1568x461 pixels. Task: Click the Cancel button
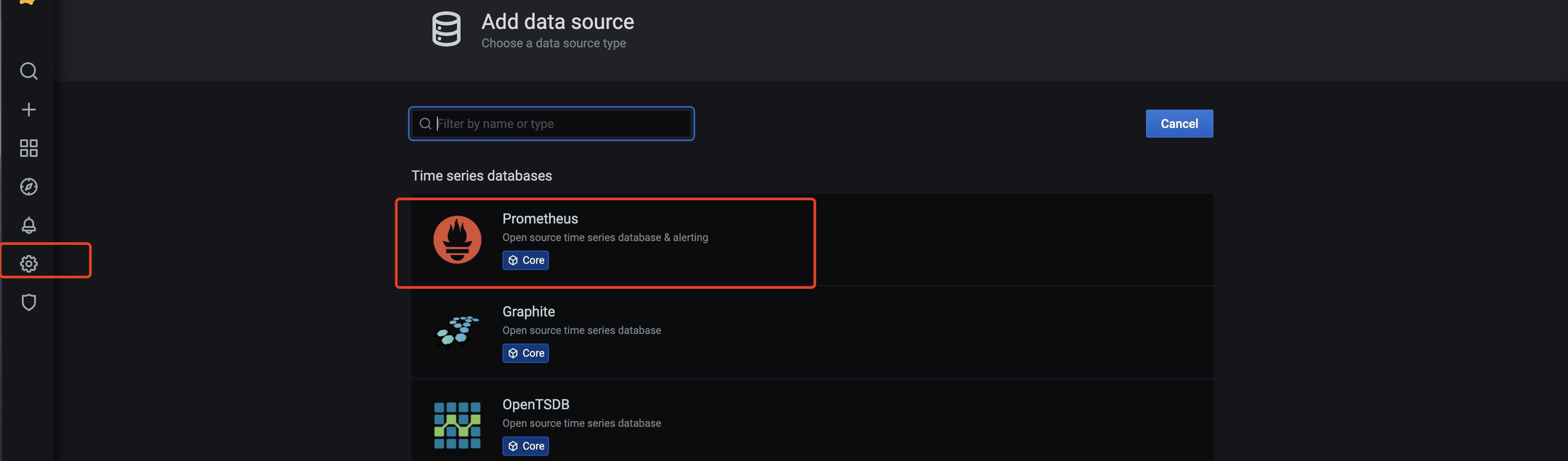(x=1179, y=124)
